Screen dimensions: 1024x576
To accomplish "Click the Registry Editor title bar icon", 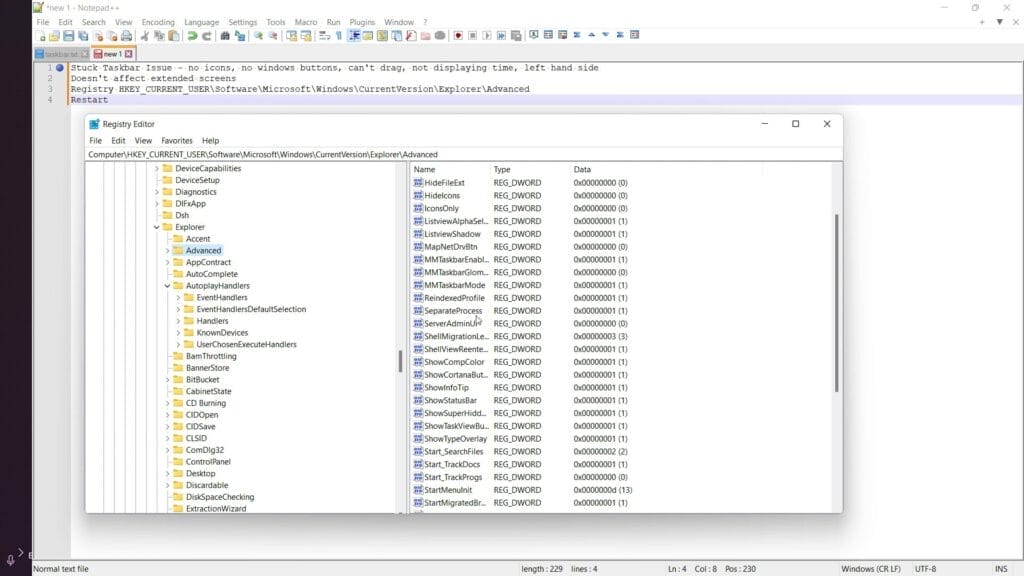I will [94, 124].
